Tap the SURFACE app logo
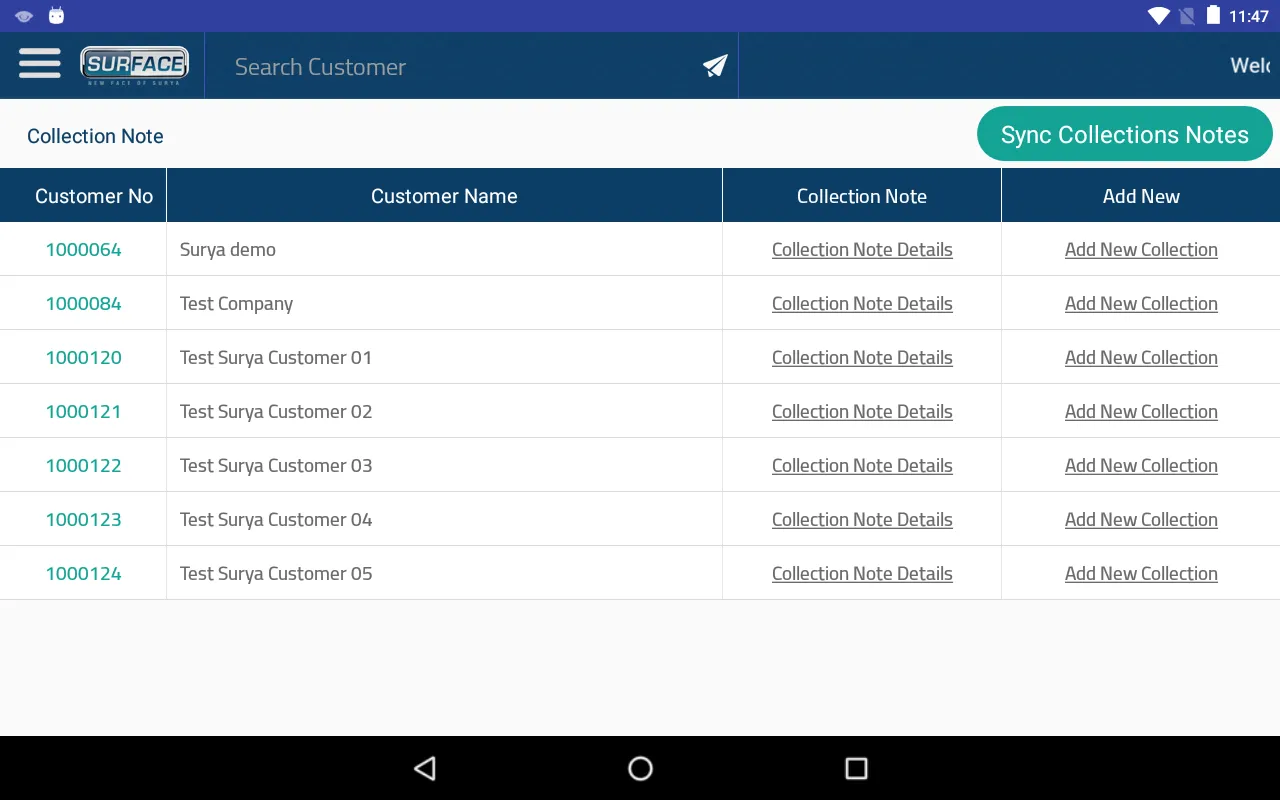 click(134, 64)
